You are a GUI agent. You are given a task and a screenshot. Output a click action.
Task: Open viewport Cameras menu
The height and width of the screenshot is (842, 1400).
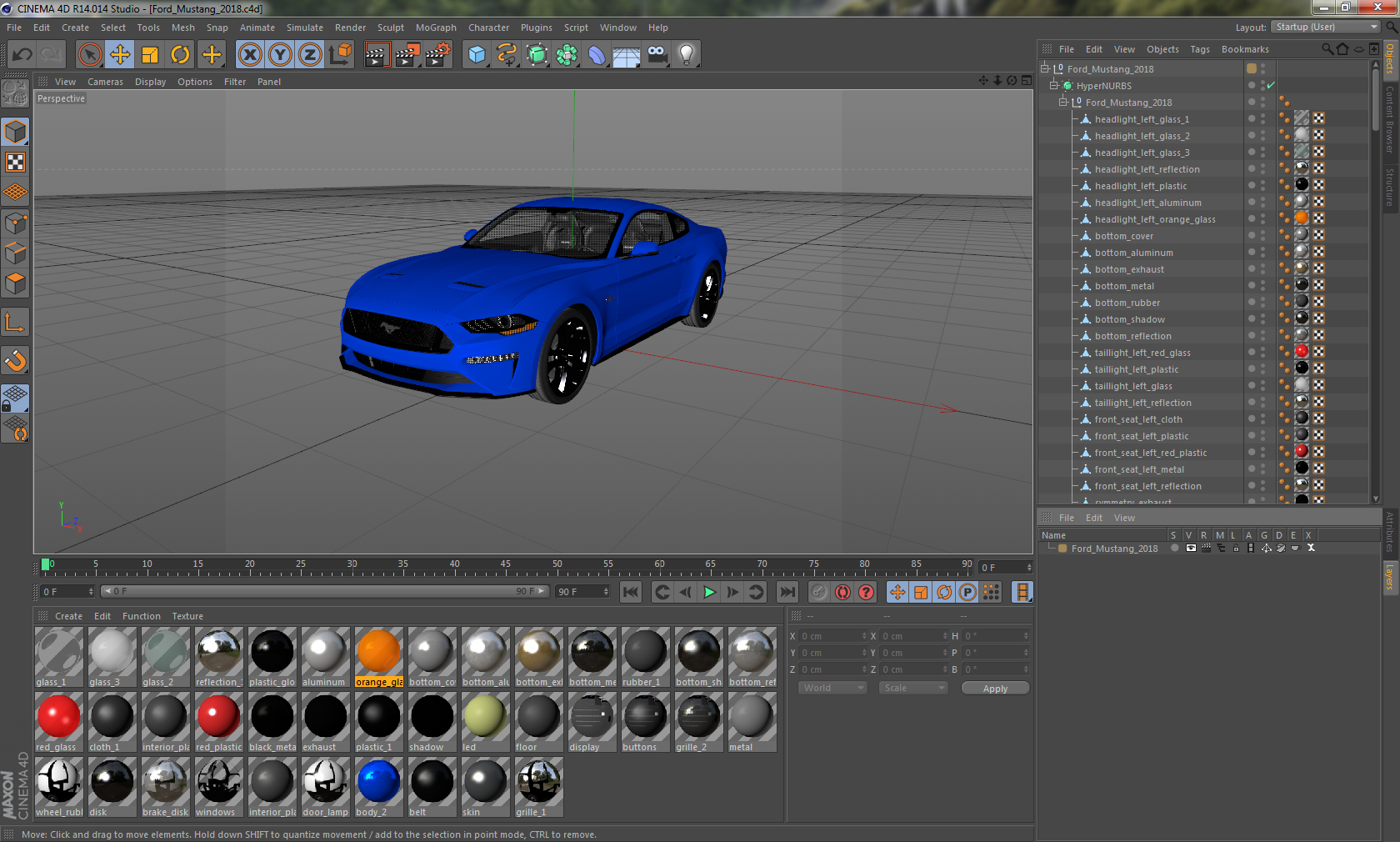click(105, 82)
